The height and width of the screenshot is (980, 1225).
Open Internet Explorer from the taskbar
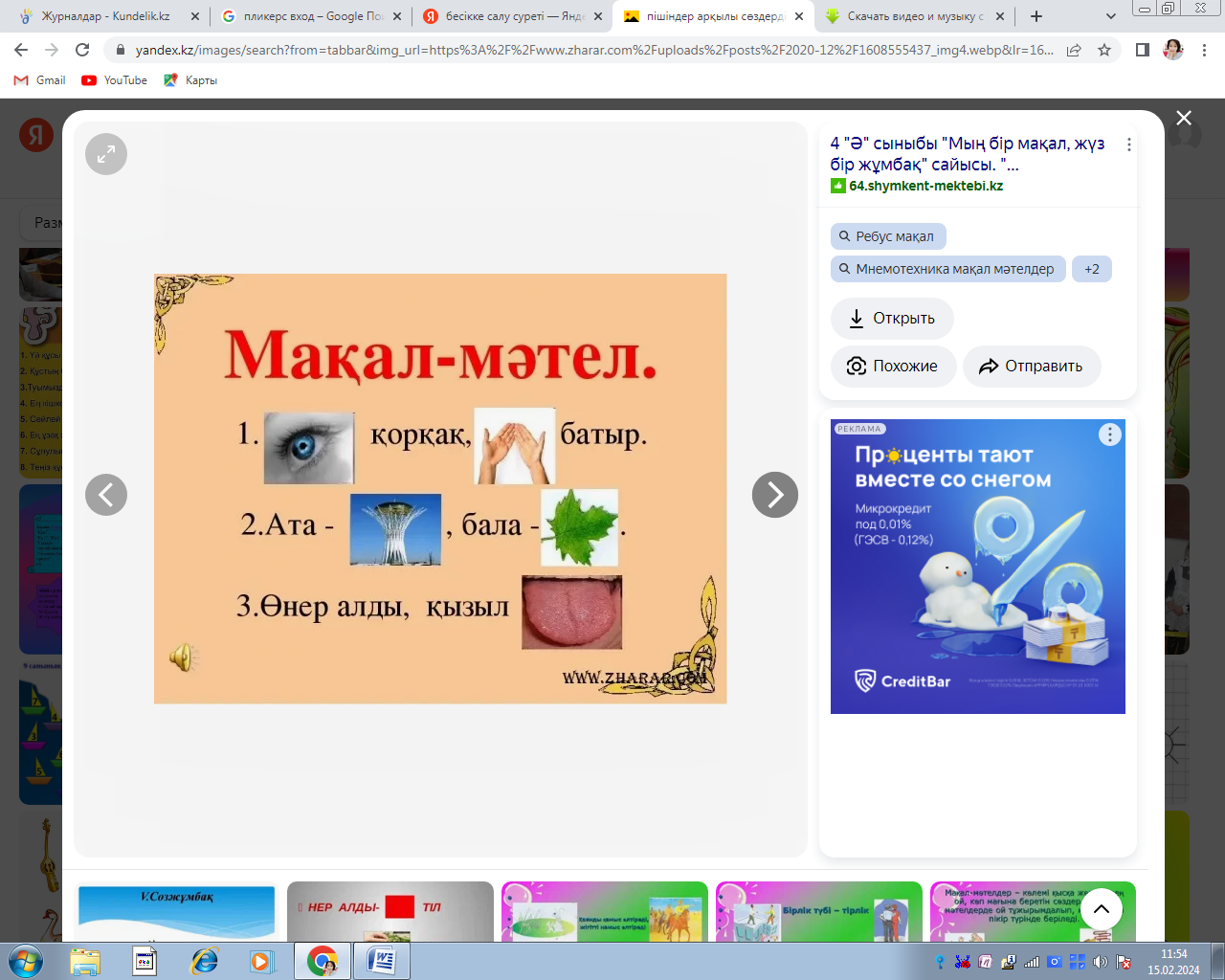click(x=204, y=961)
